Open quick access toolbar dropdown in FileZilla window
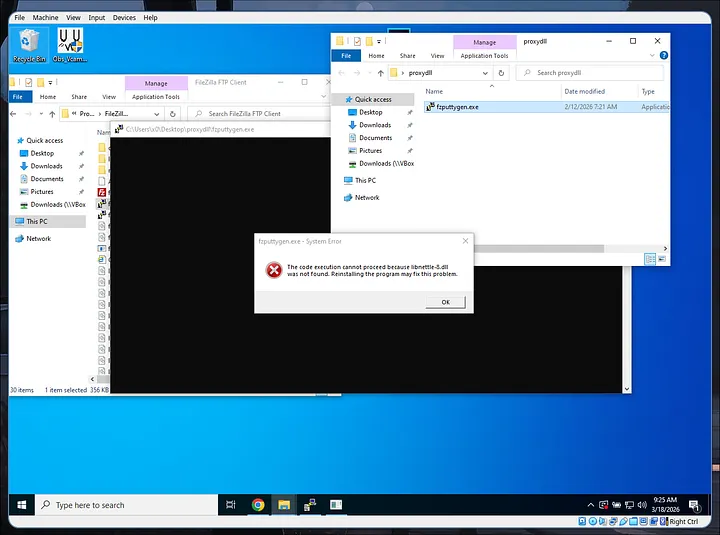 point(50,83)
